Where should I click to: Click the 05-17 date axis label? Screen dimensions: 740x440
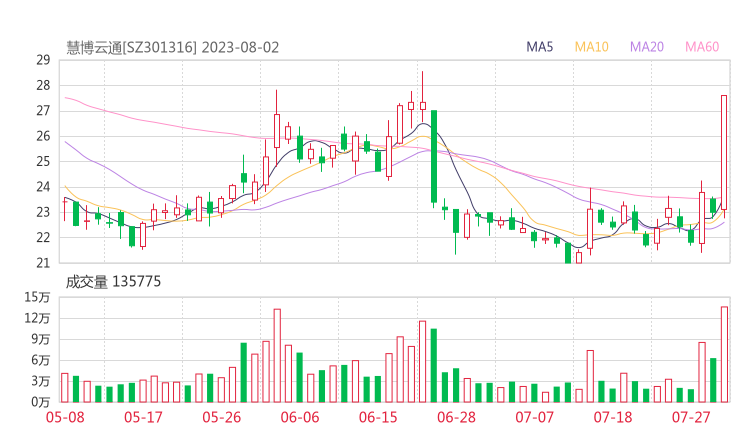coord(143,417)
